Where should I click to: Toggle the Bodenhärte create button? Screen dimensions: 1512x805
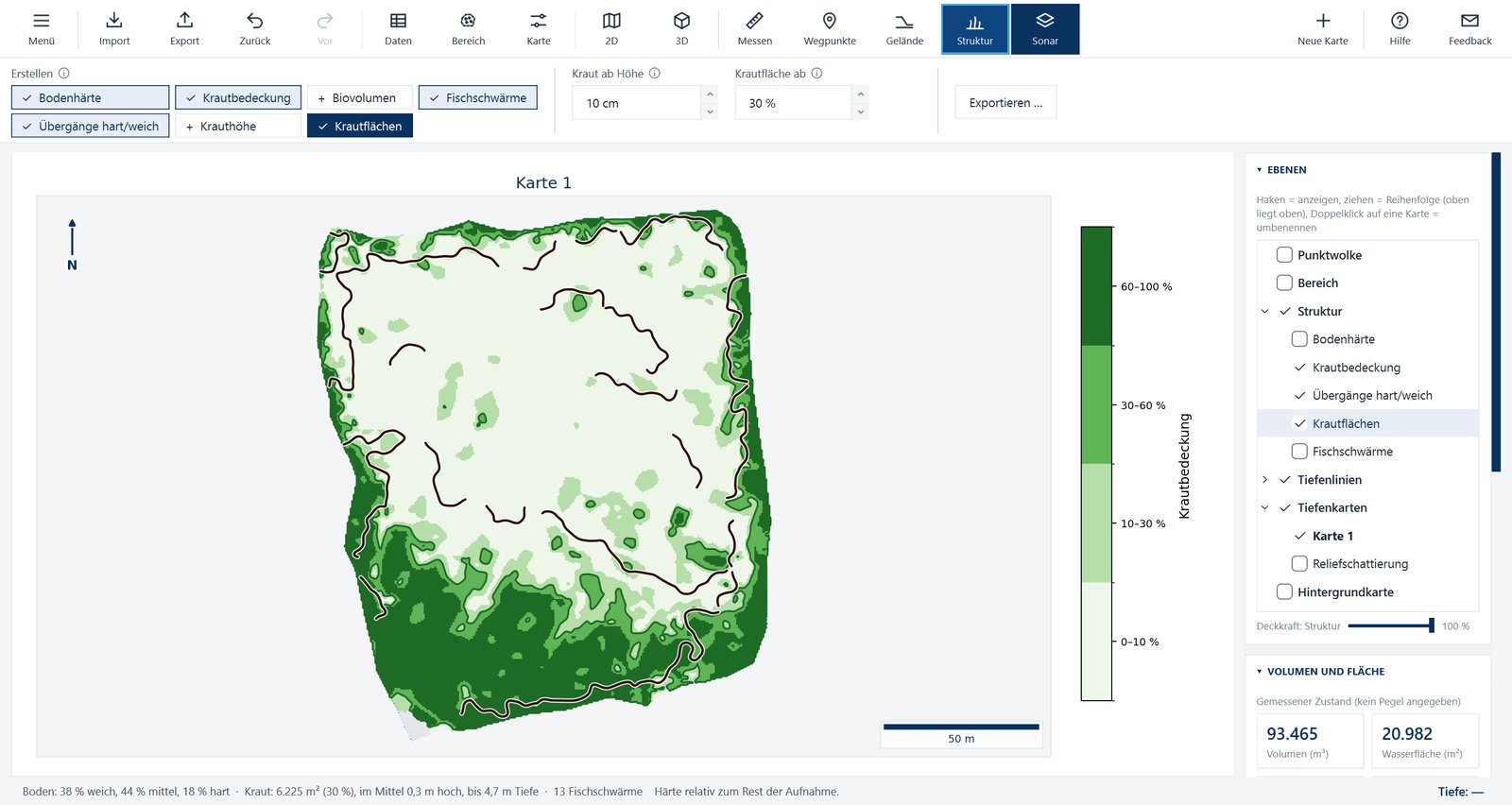[90, 97]
